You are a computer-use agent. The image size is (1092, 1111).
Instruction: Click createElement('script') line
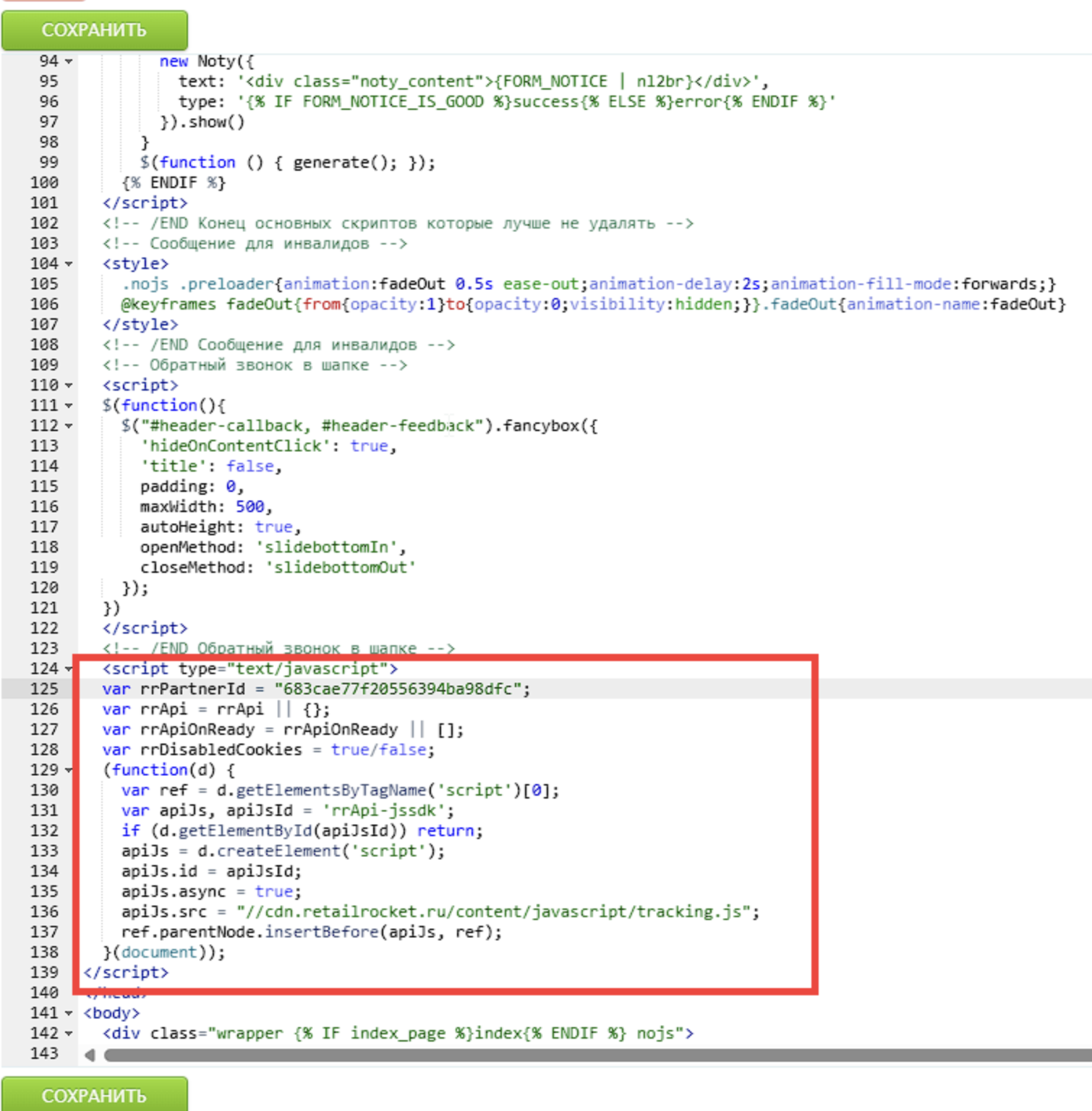pyautogui.click(x=283, y=851)
